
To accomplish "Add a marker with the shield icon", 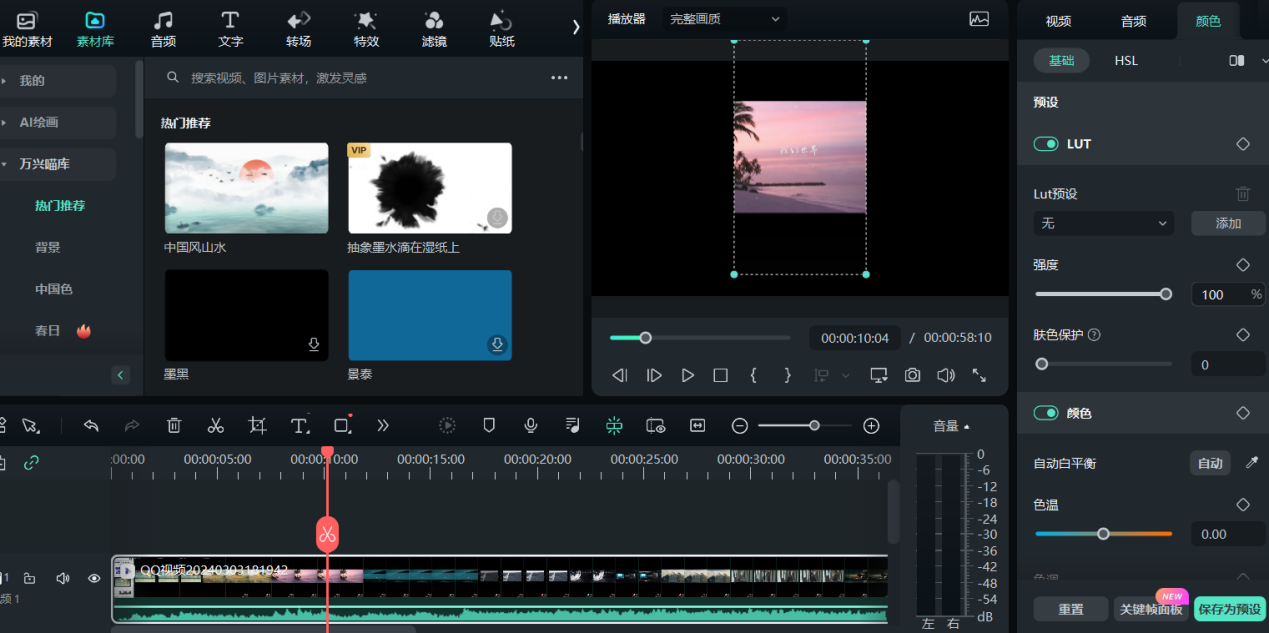I will point(489,426).
